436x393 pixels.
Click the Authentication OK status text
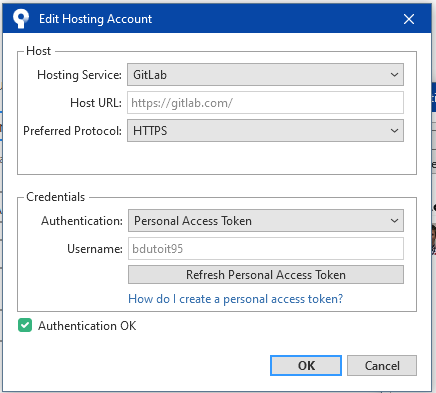point(87,326)
